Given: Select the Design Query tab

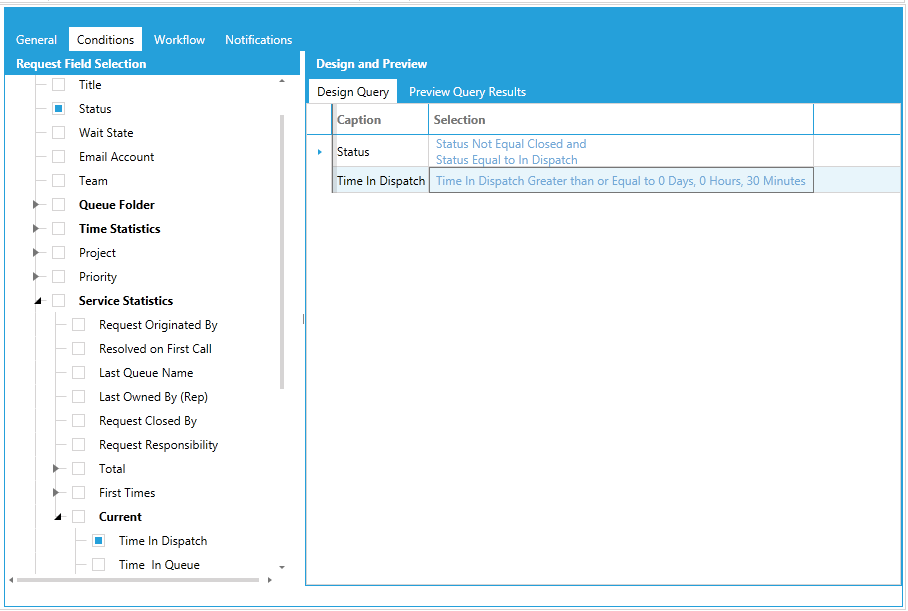Looking at the screenshot, I should click(353, 92).
